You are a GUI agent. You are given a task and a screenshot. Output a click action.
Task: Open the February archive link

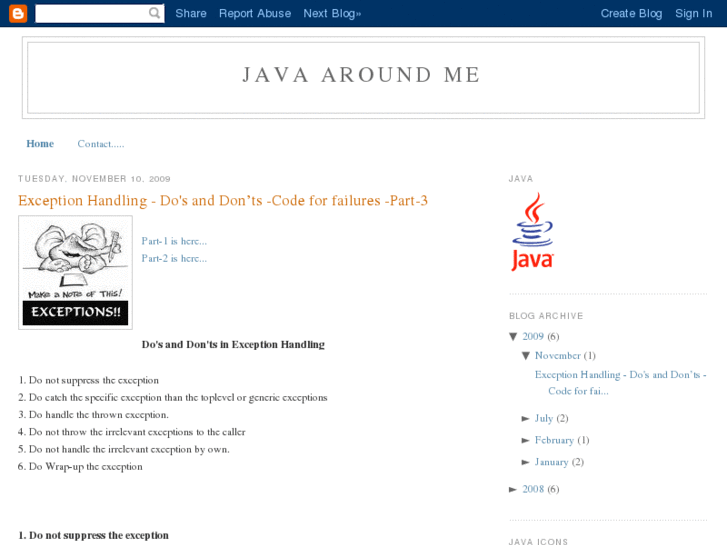pos(554,440)
